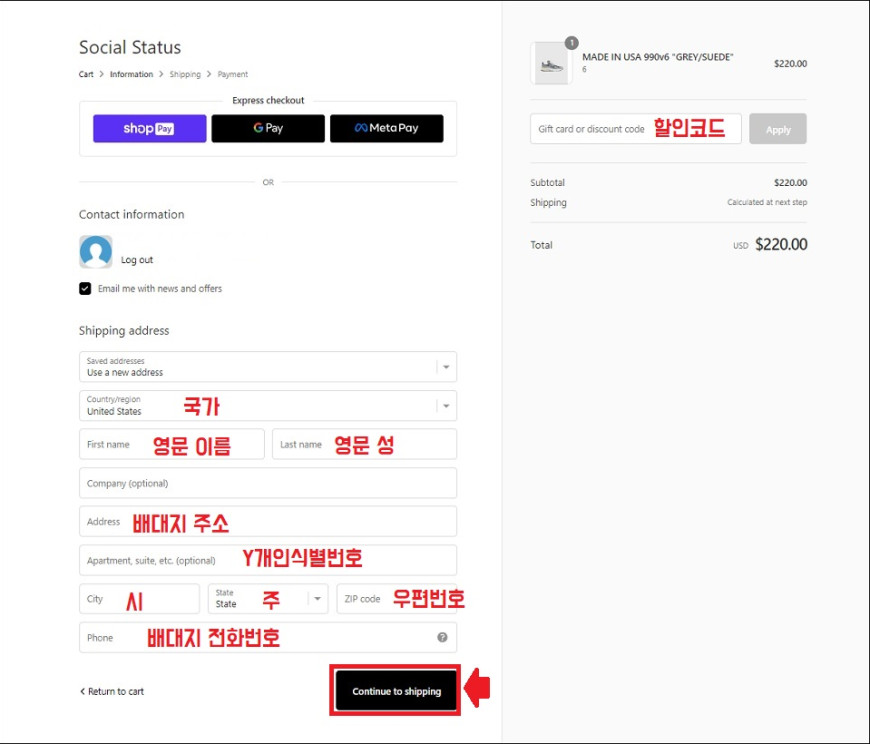870x744 pixels.
Task: Click the item quantity badge on the product
Action: pos(571,43)
